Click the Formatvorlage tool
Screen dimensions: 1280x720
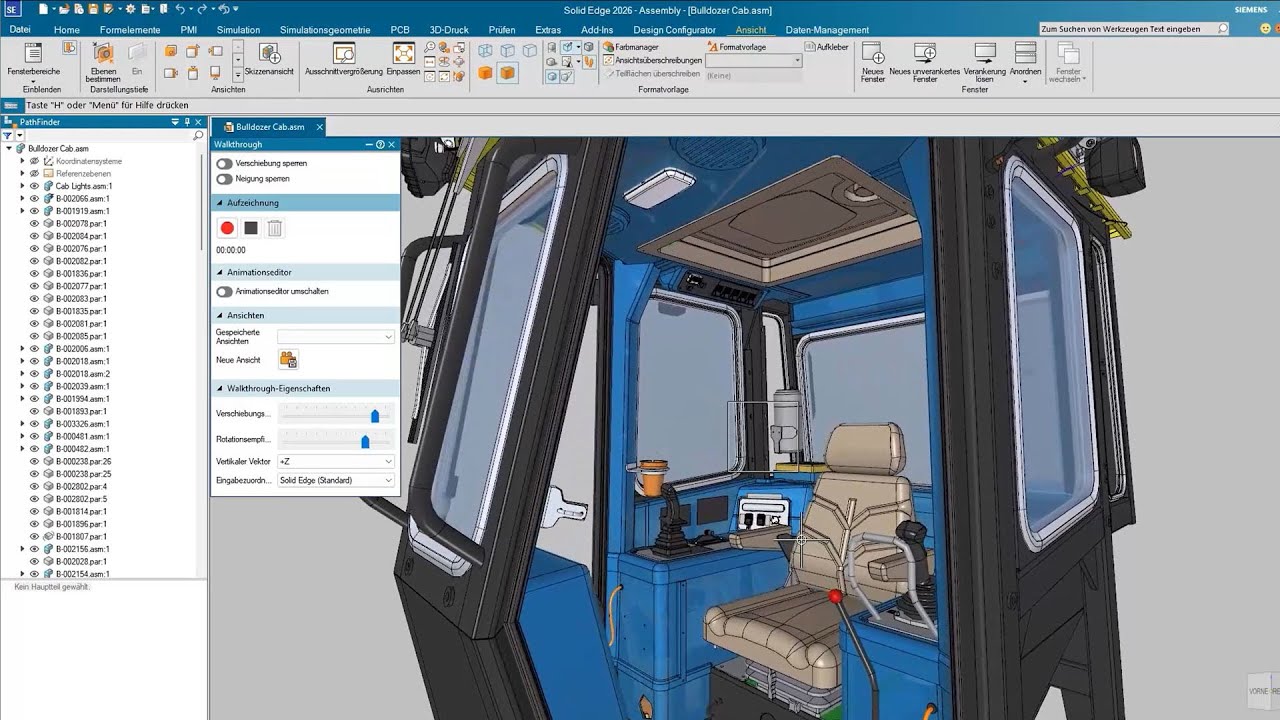point(736,47)
